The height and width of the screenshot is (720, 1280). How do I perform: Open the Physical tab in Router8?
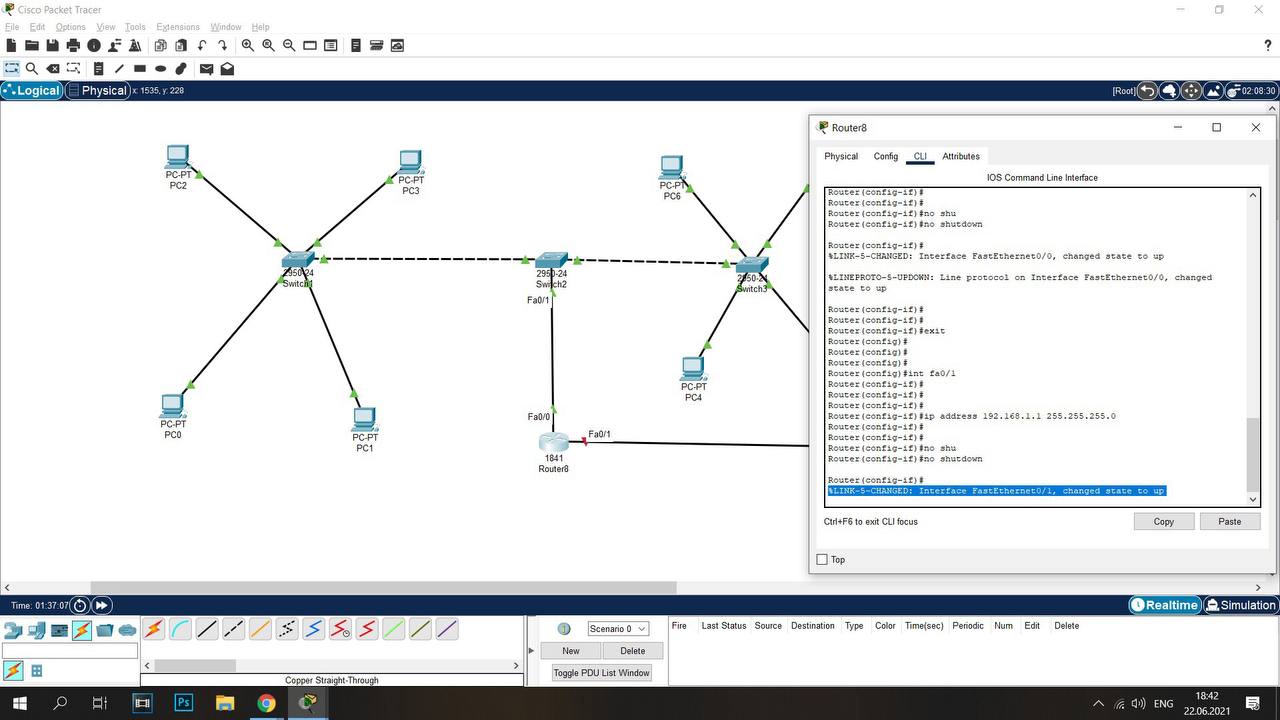[841, 156]
